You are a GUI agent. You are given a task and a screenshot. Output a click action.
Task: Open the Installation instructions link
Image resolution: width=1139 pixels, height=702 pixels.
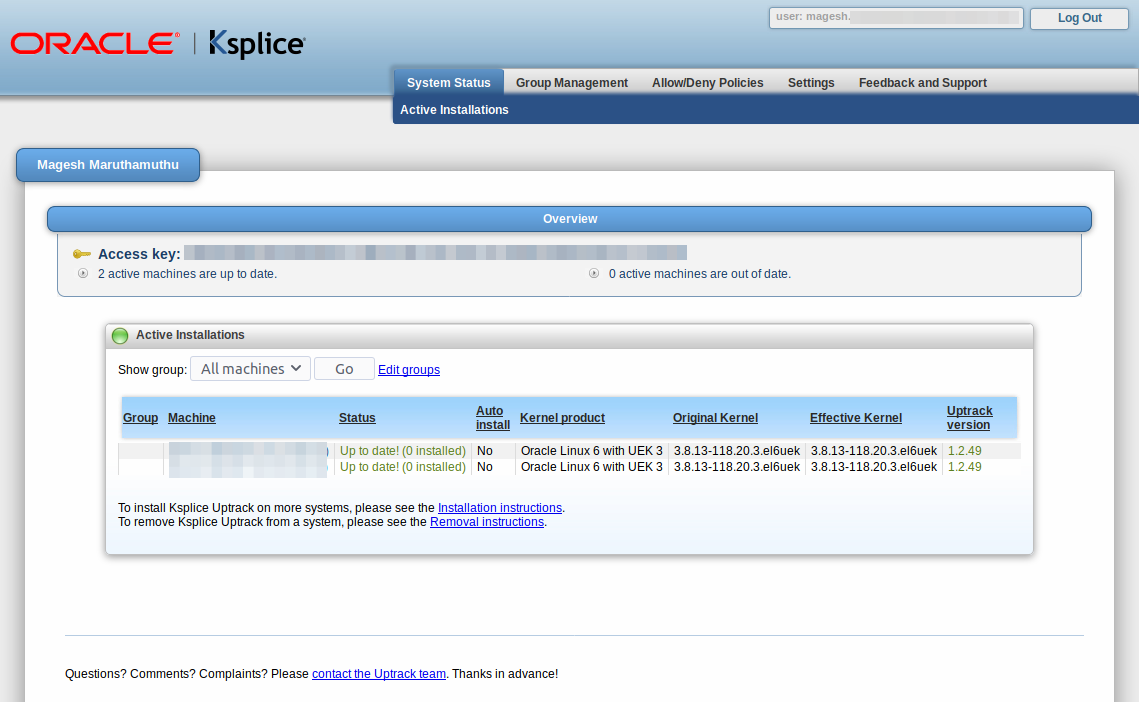500,508
